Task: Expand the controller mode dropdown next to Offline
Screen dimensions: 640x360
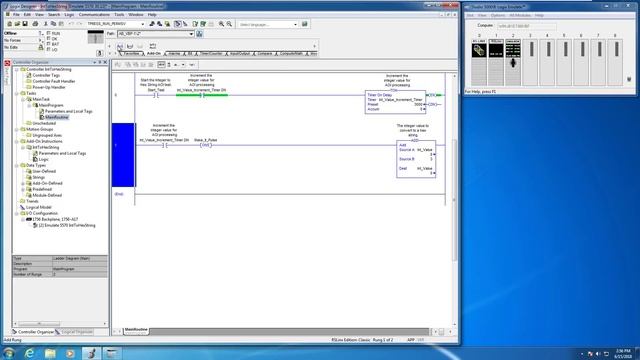Action: (40, 33)
